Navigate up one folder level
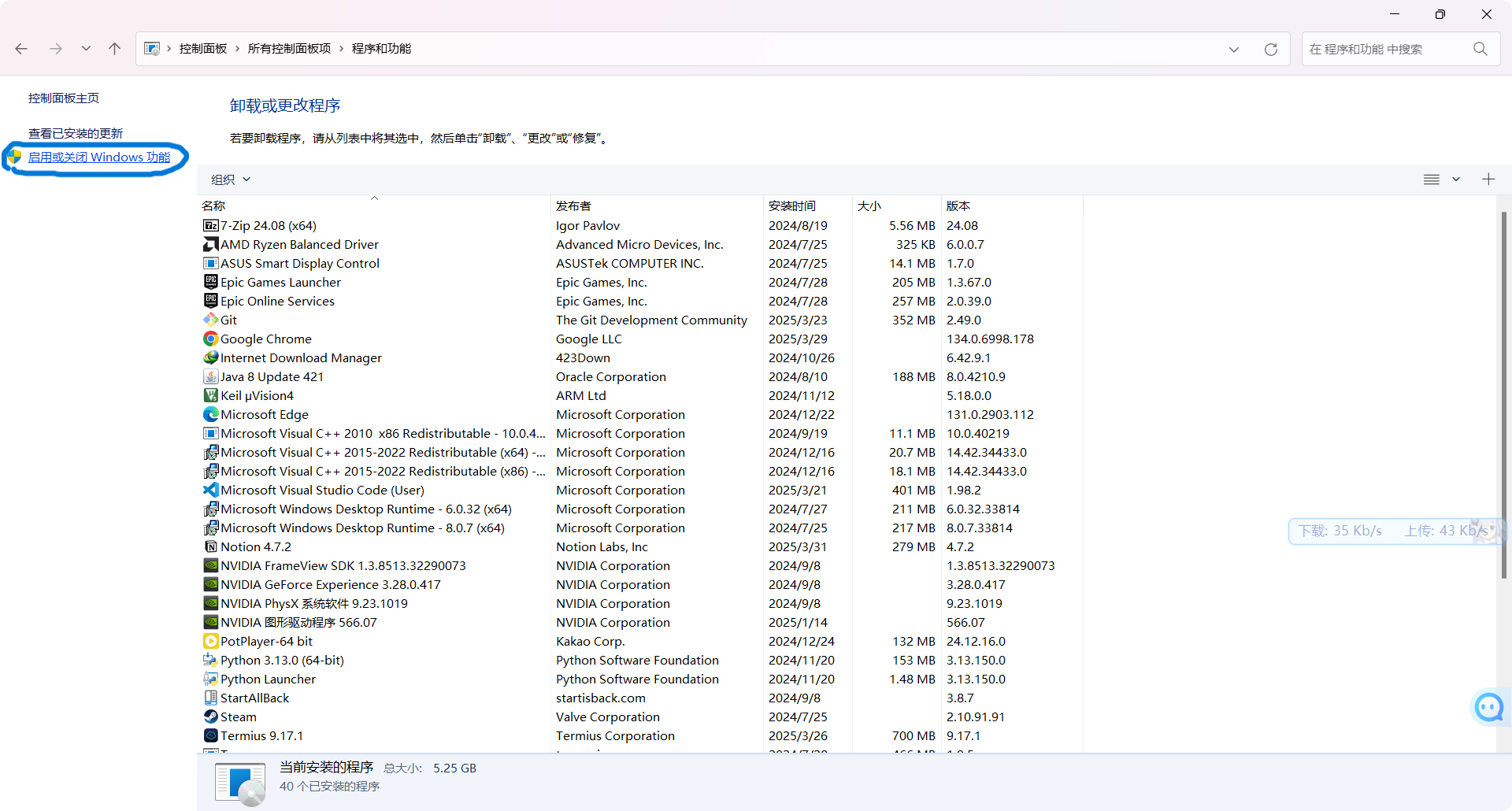This screenshot has width=1512, height=811. coord(114,49)
